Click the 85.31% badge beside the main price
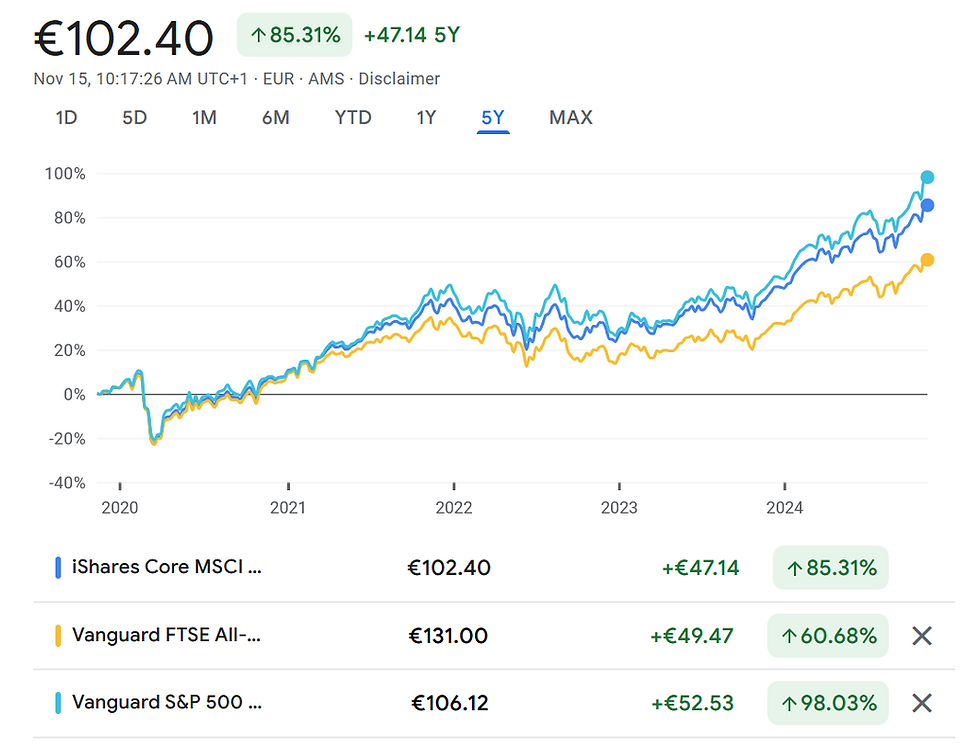Viewport: 980px width, 746px height. tap(294, 35)
